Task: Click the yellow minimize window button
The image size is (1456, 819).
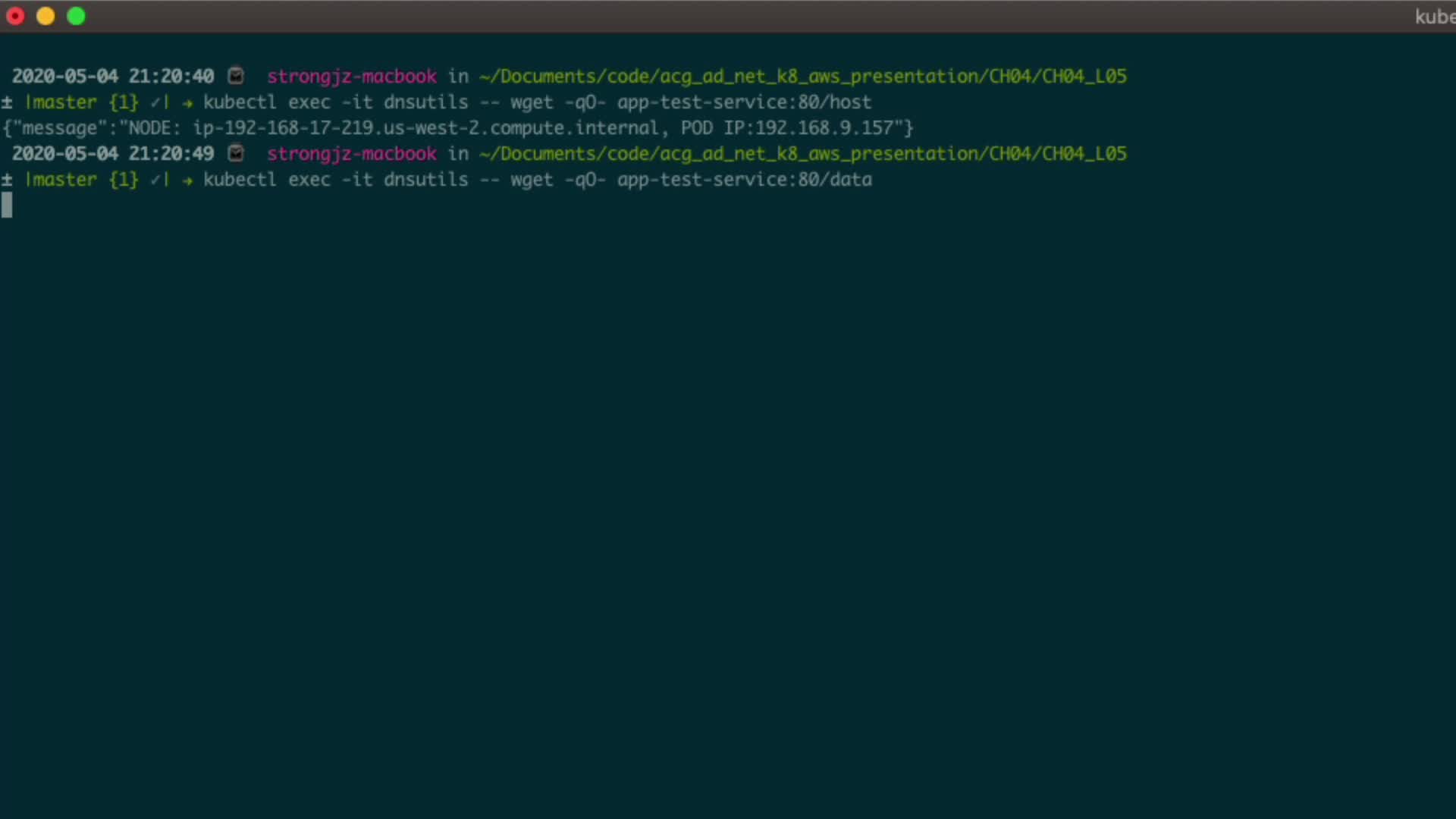Action: [x=45, y=16]
